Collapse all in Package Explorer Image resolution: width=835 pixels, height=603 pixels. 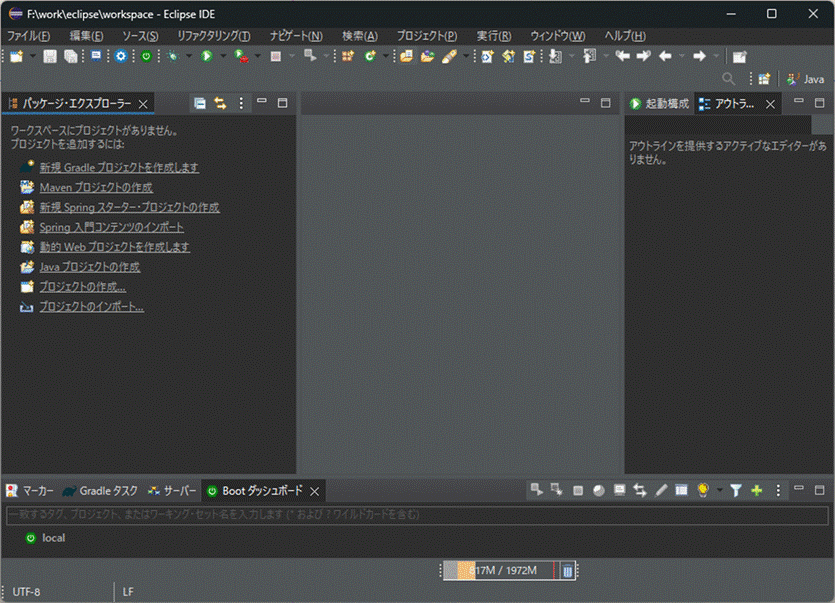pyautogui.click(x=200, y=103)
